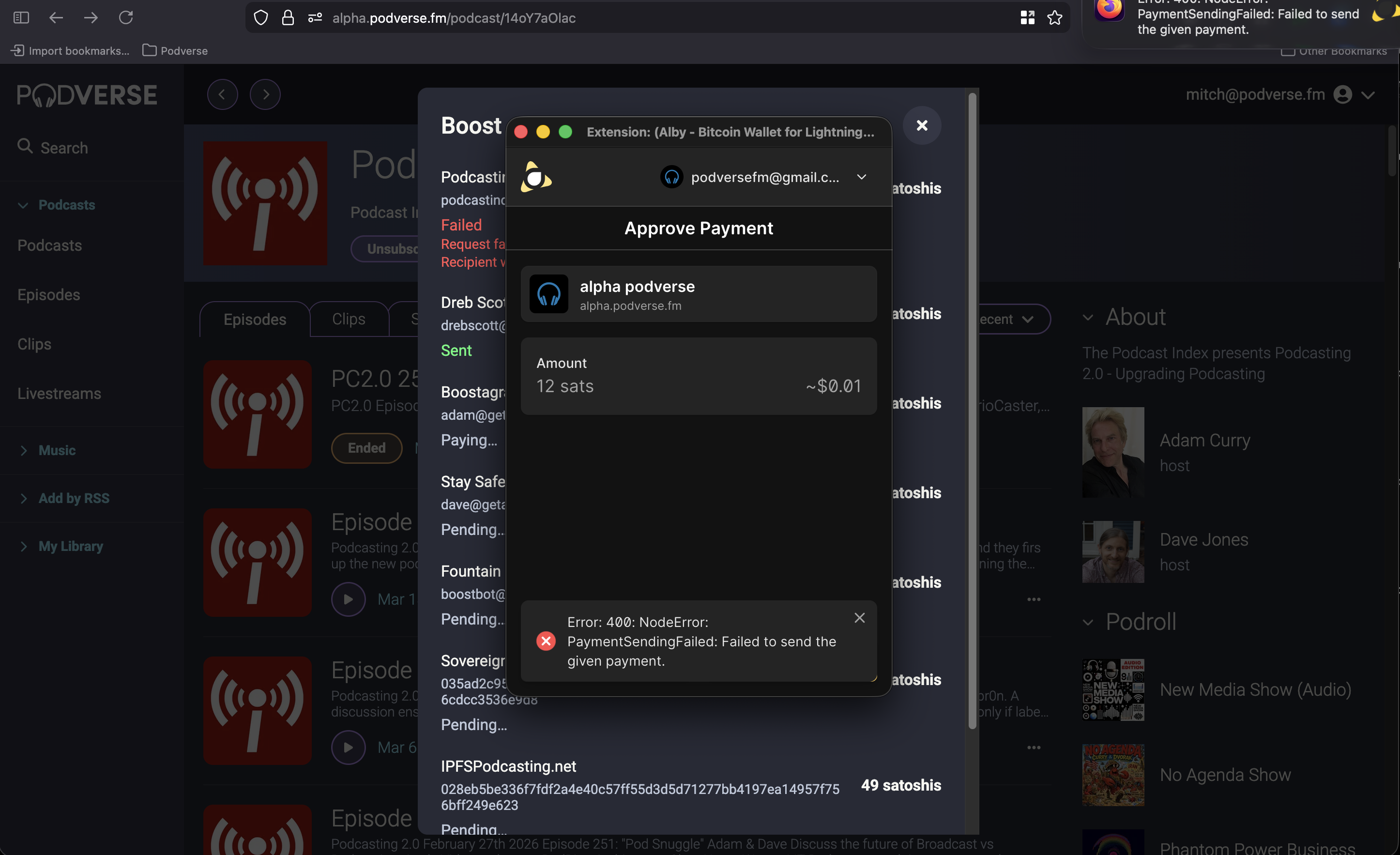Click the Search magnifier in sidebar
The width and height of the screenshot is (1400, 855).
(25, 147)
